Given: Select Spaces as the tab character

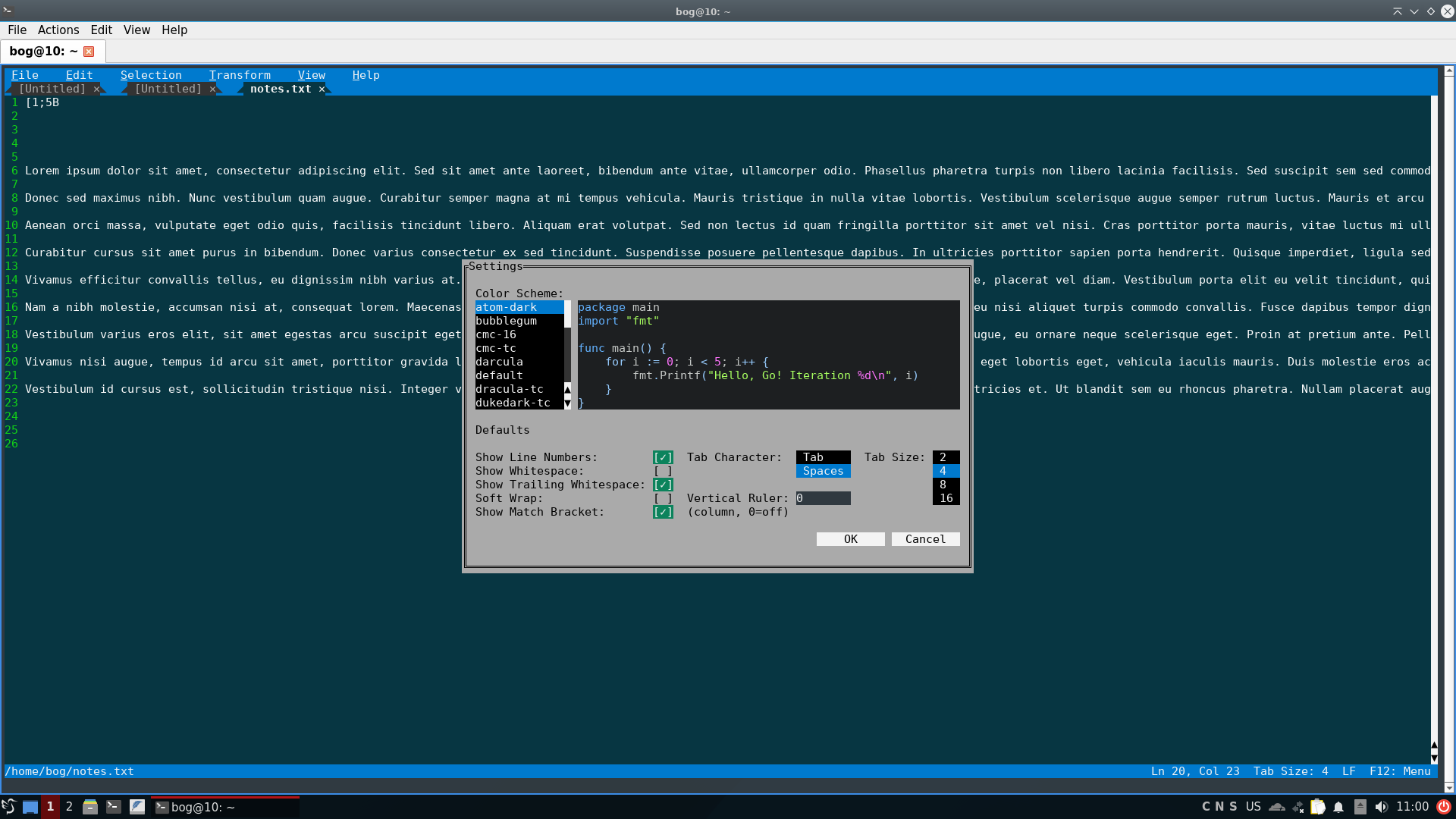Looking at the screenshot, I should tap(823, 471).
